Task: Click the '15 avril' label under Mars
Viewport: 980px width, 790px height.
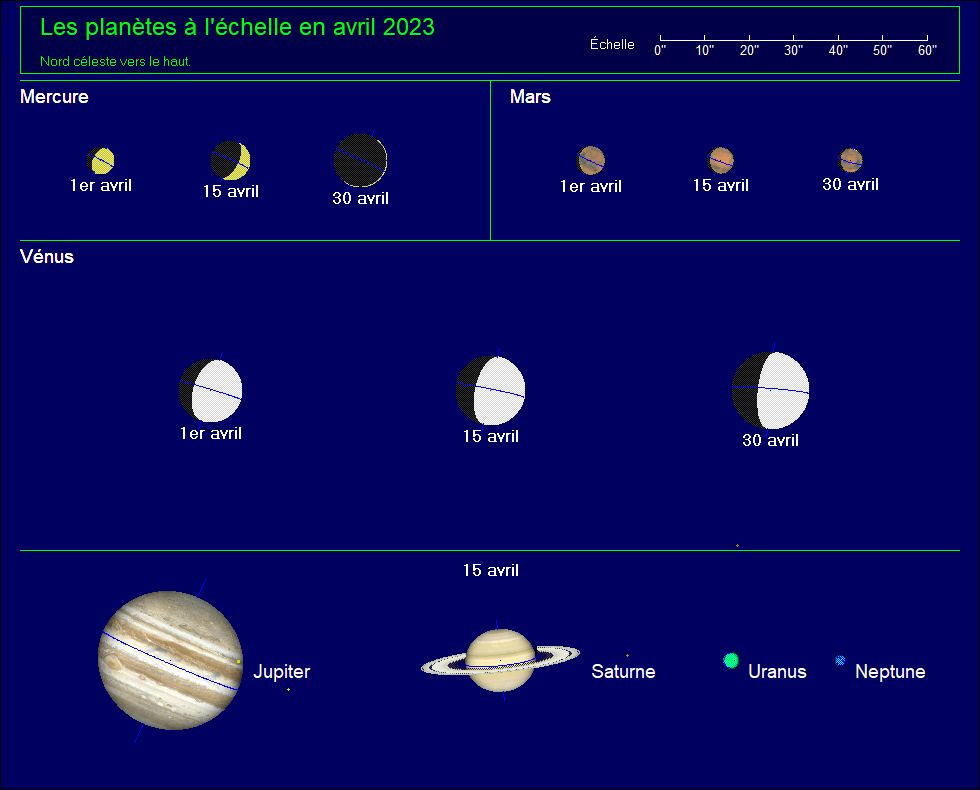Action: [x=721, y=185]
